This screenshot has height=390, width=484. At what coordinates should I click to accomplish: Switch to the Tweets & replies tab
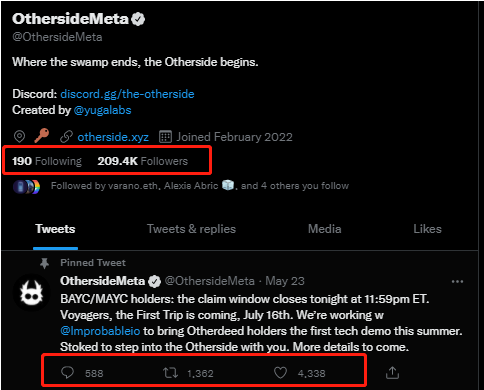coord(191,229)
